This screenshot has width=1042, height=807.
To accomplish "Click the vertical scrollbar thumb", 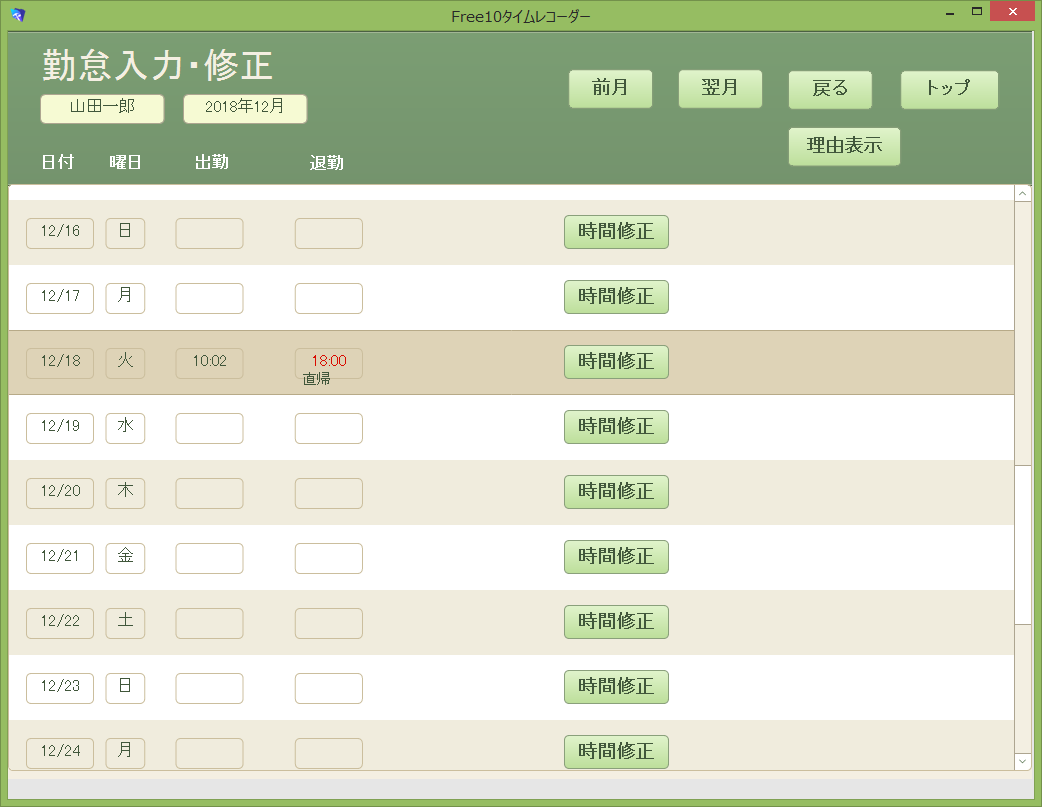I will (1023, 545).
